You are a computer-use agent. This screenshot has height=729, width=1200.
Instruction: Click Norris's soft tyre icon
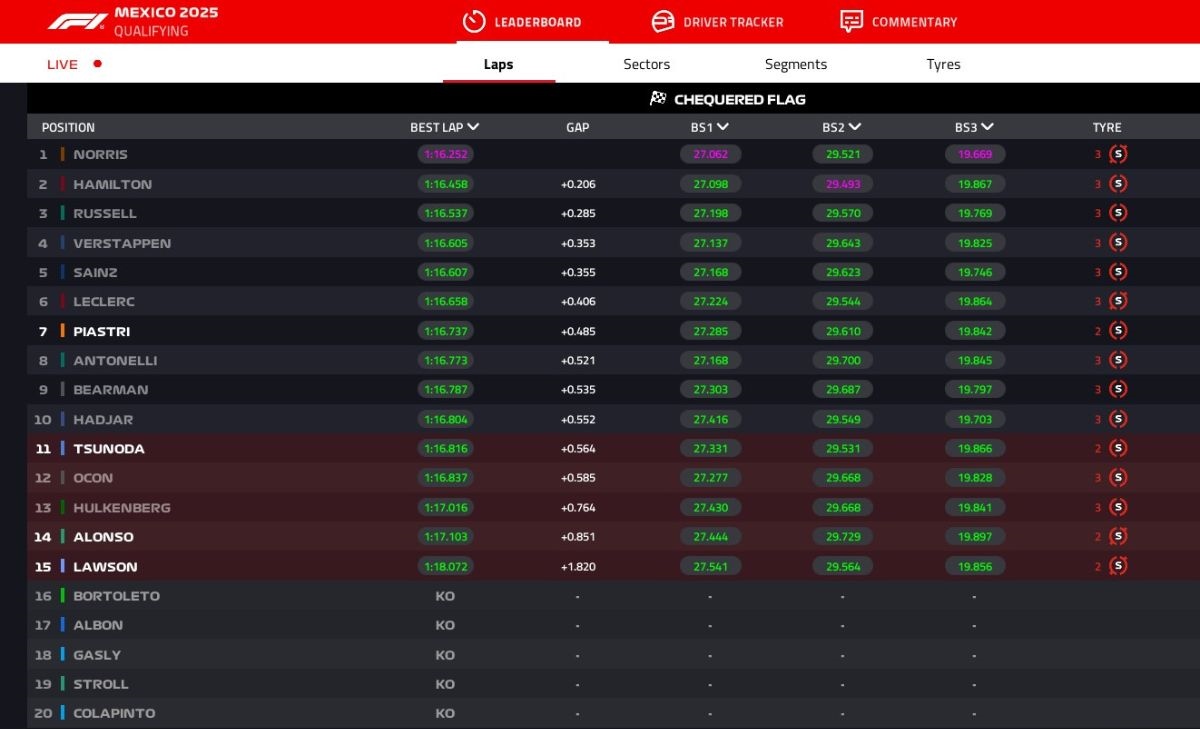click(1118, 154)
